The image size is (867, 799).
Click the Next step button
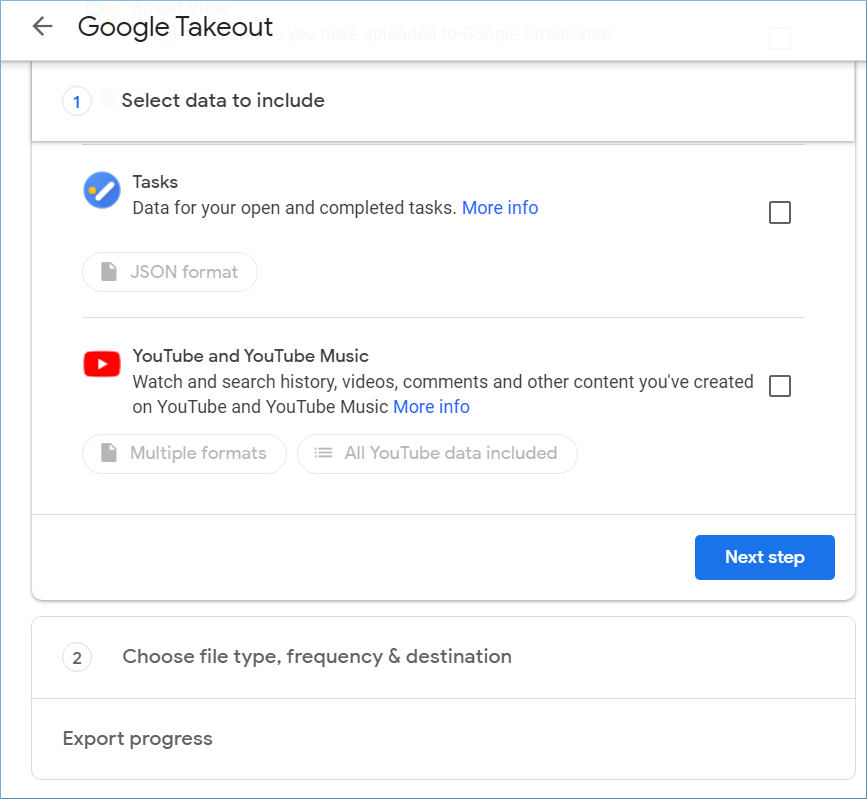pyautogui.click(x=765, y=557)
